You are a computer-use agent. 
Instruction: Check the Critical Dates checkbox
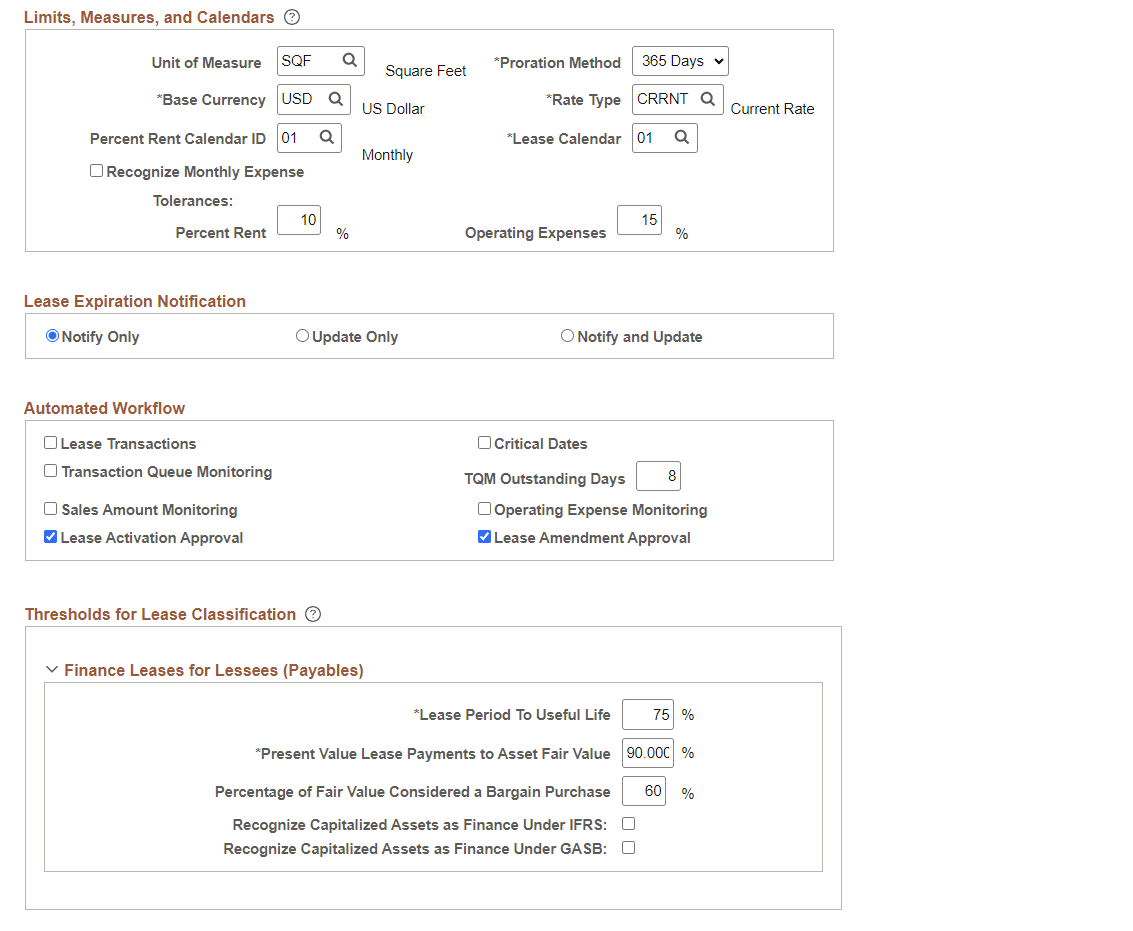[484, 442]
